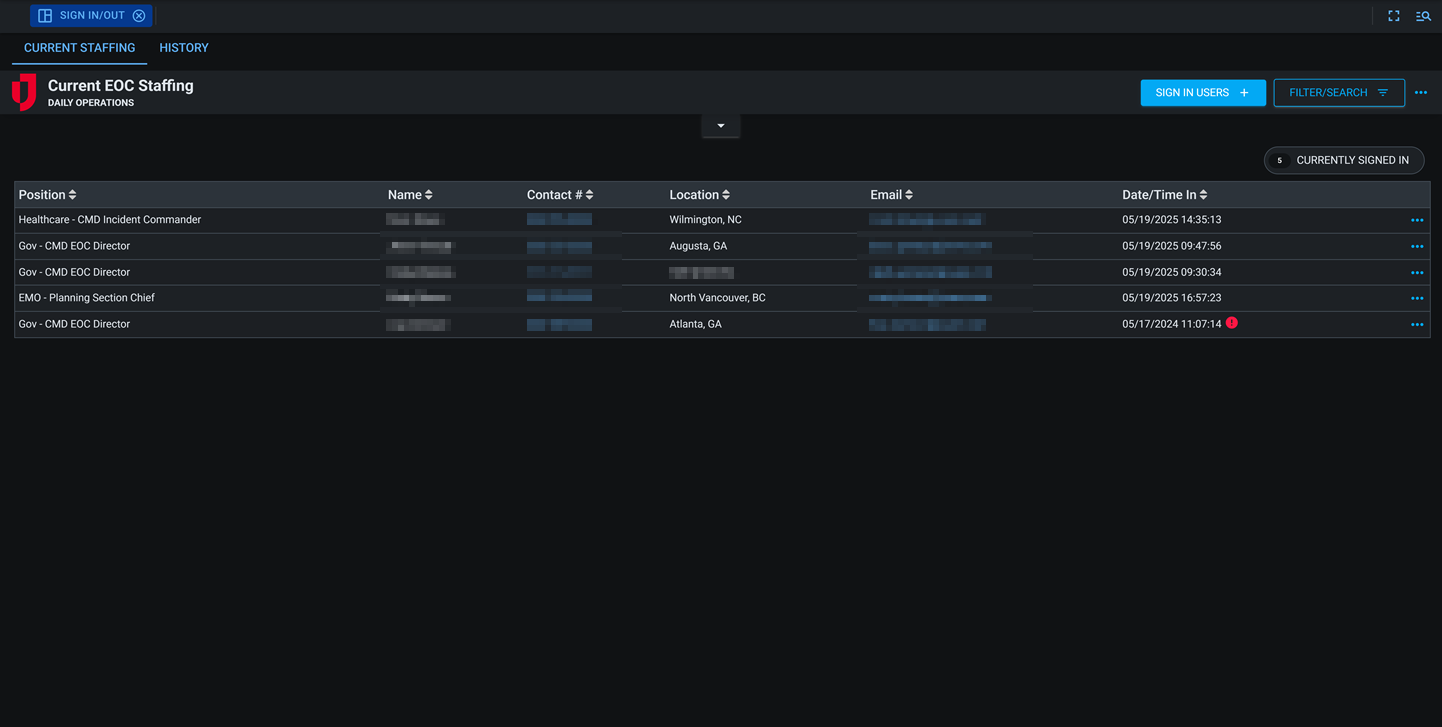
Task: Click the shield logo next to Current EOC Staffing
Action: (22, 91)
